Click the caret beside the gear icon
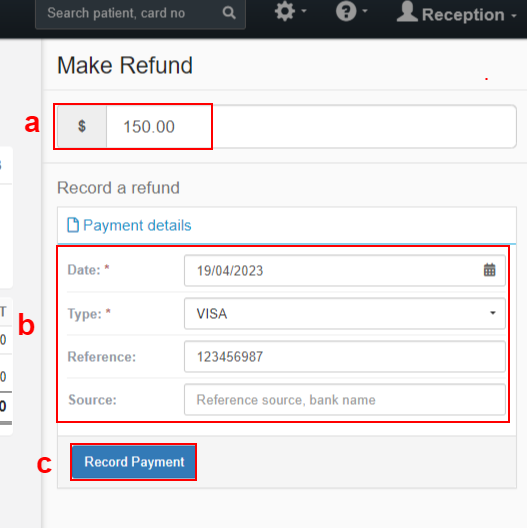The height and width of the screenshot is (528, 527). click(304, 11)
